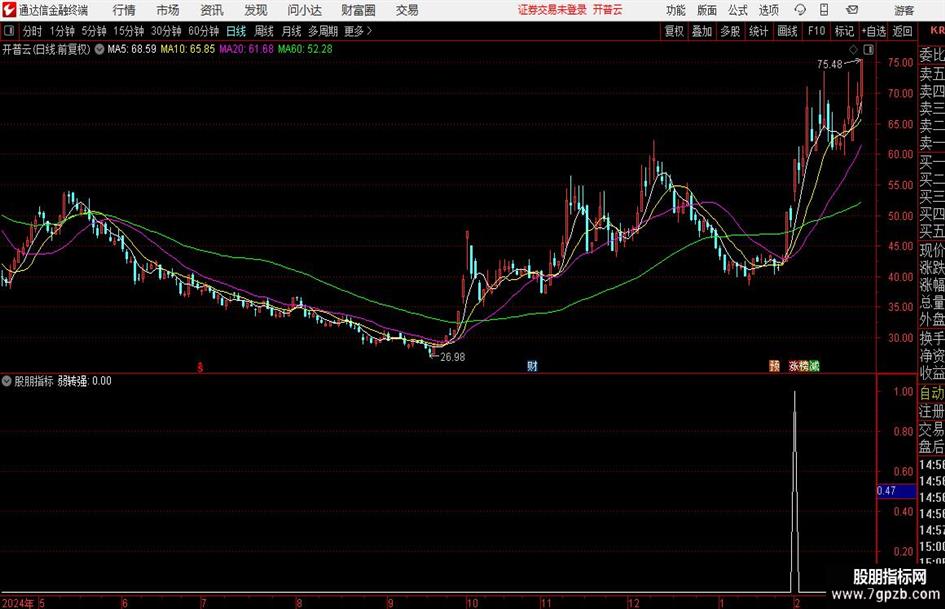Click the 画线 drawing tools button
945x609 pixels.
pos(787,31)
